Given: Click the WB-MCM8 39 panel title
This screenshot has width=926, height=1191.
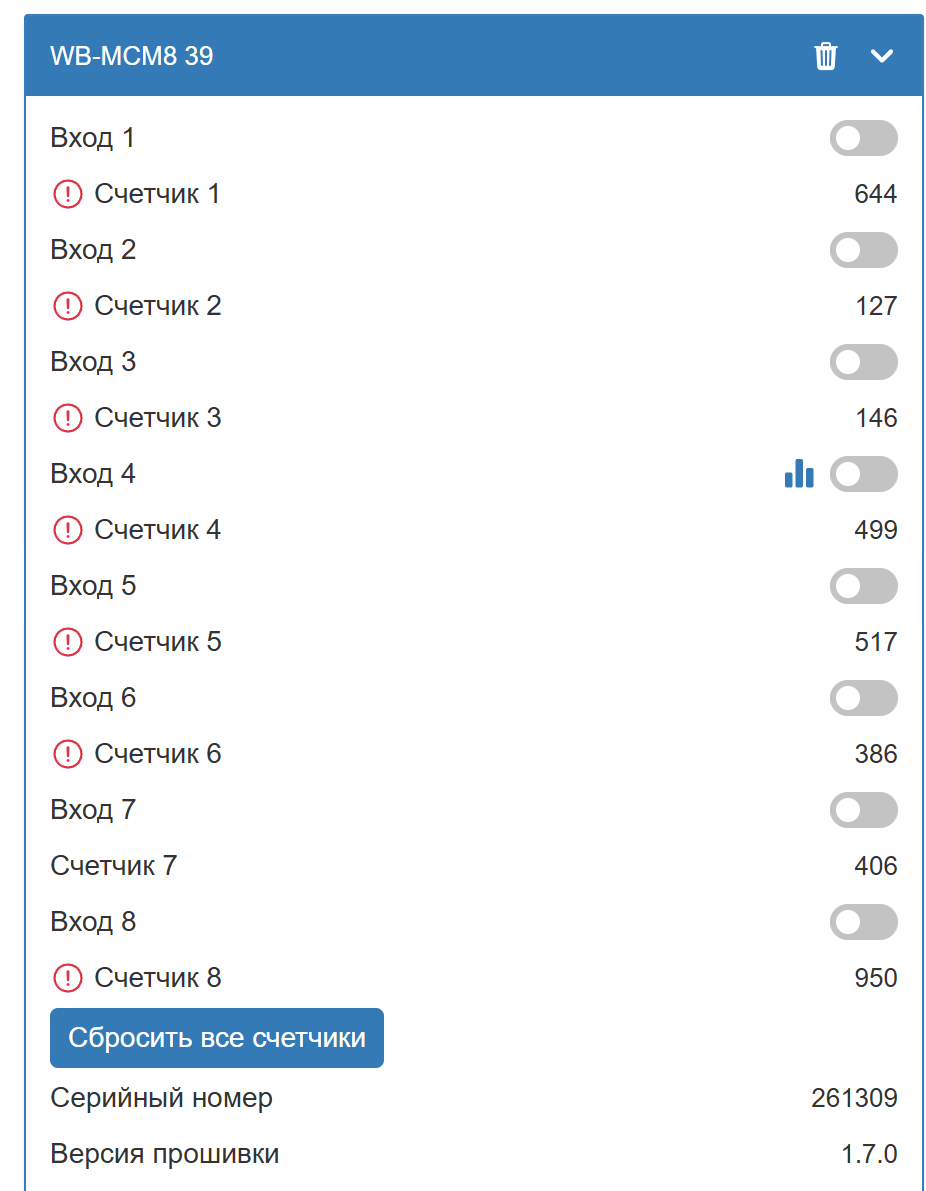Looking at the screenshot, I should [x=132, y=56].
